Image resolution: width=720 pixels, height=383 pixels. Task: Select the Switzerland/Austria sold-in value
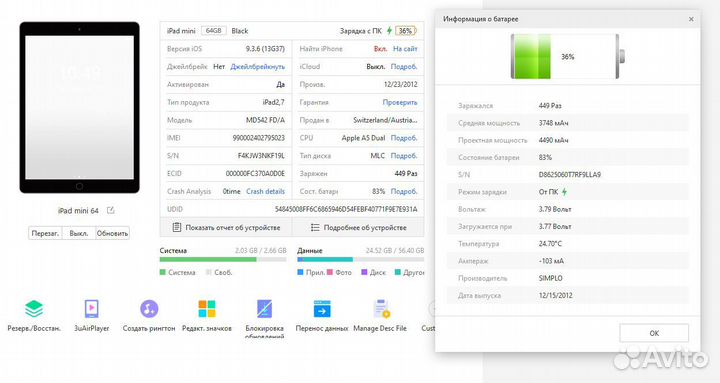pos(385,120)
